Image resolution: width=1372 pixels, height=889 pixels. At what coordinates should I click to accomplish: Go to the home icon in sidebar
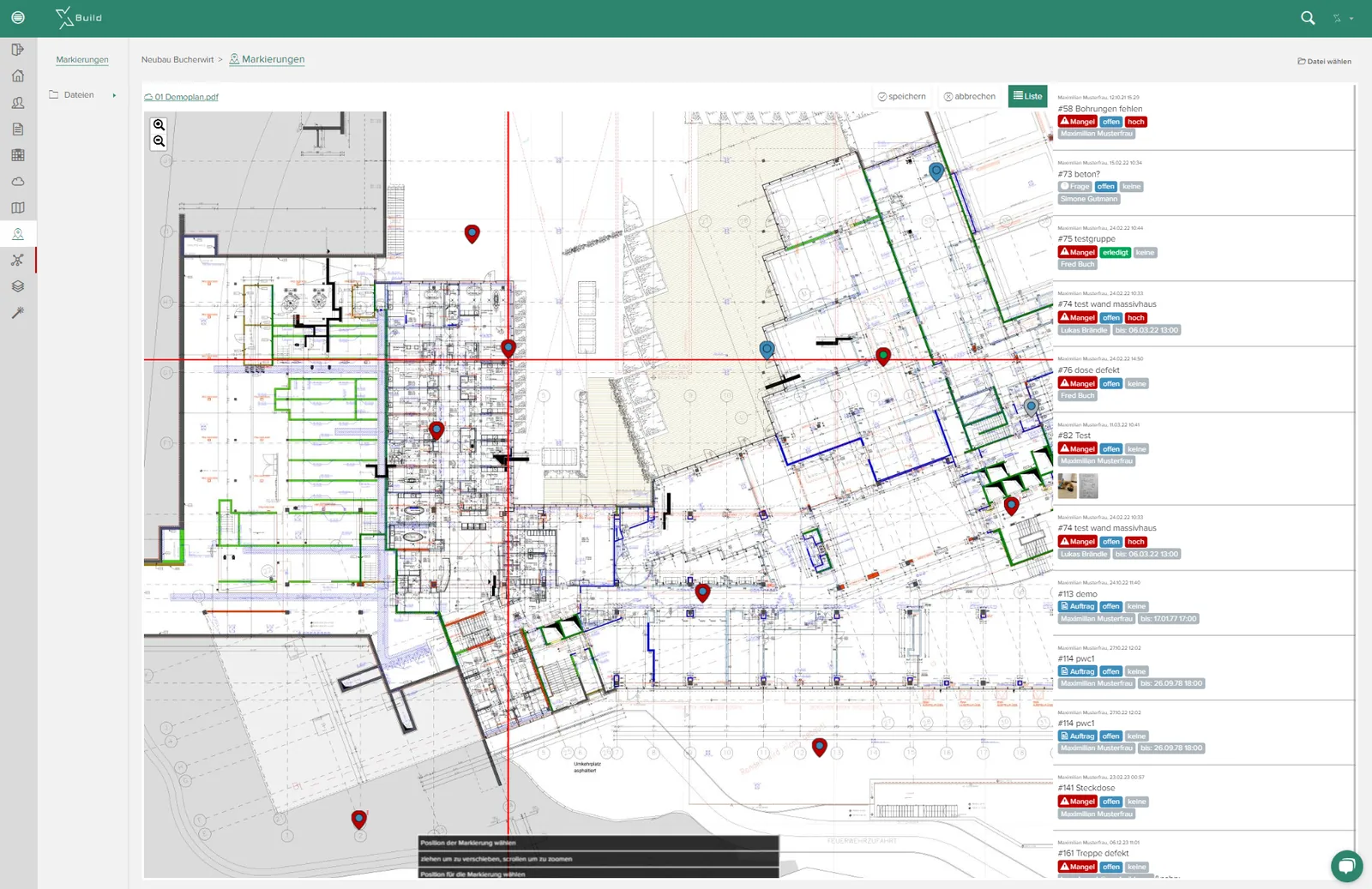coord(18,76)
